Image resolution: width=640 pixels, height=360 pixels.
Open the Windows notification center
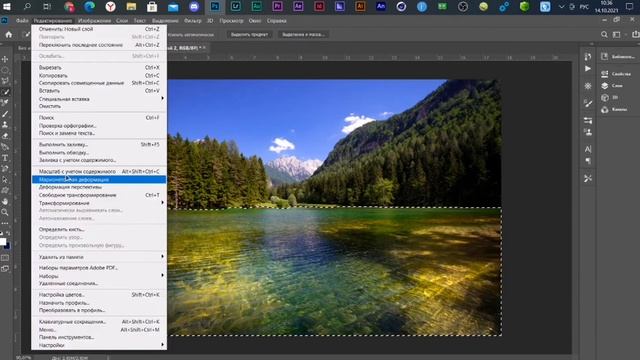click(630, 7)
